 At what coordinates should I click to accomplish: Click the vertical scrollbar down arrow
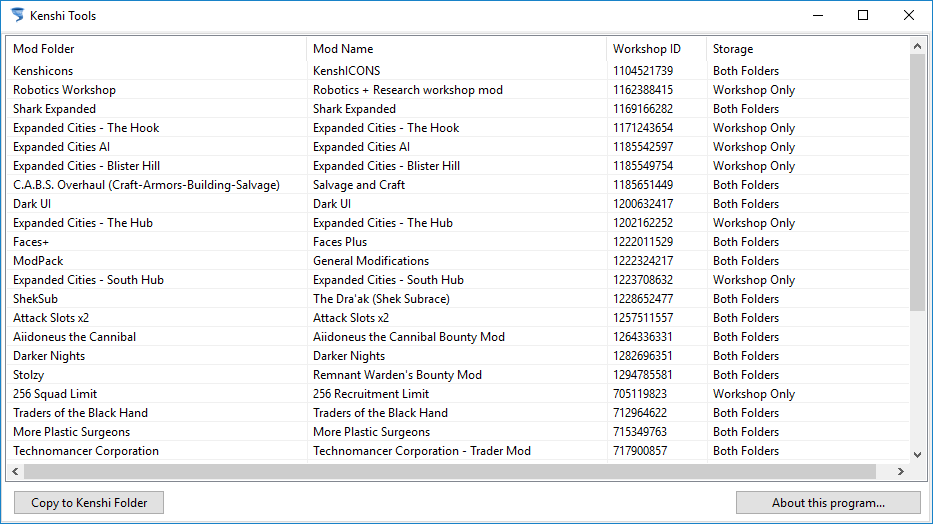point(917,455)
